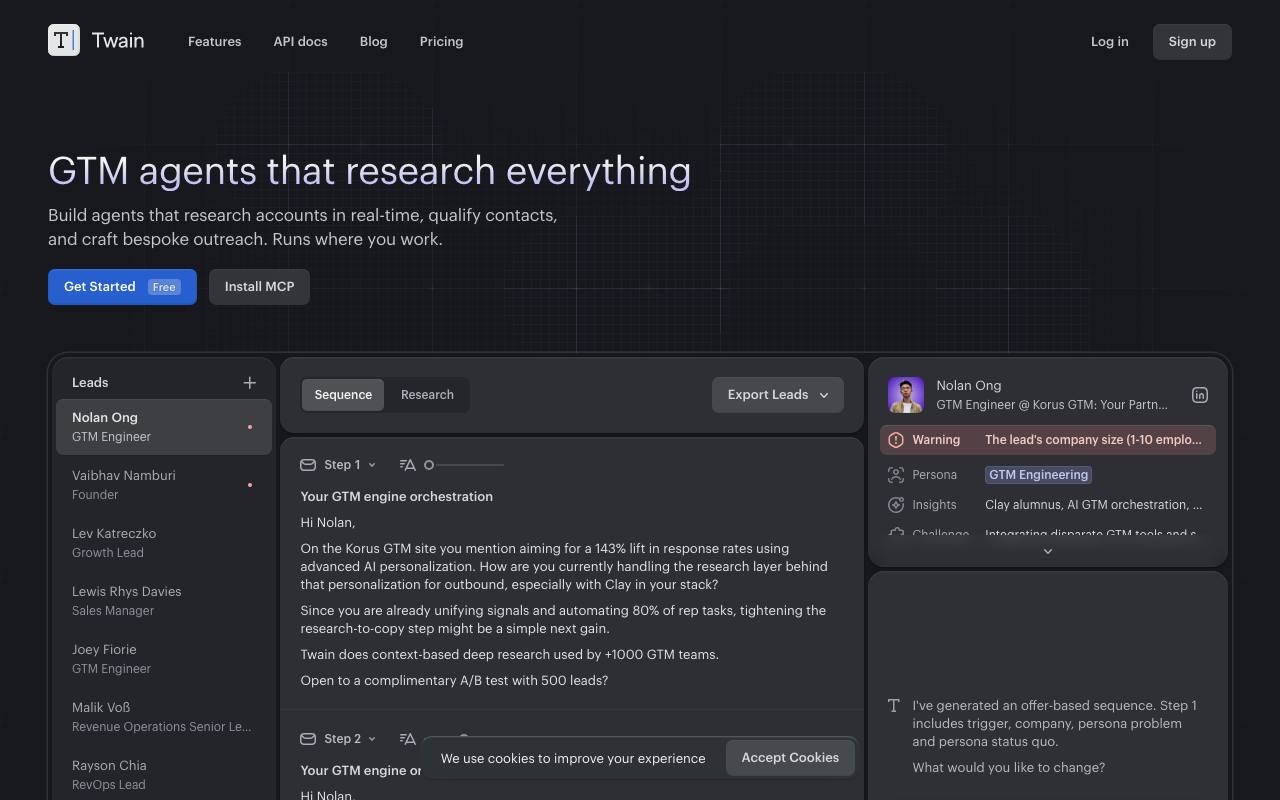The height and width of the screenshot is (800, 1280).
Task: Open the API docs page
Action: pyautogui.click(x=300, y=41)
